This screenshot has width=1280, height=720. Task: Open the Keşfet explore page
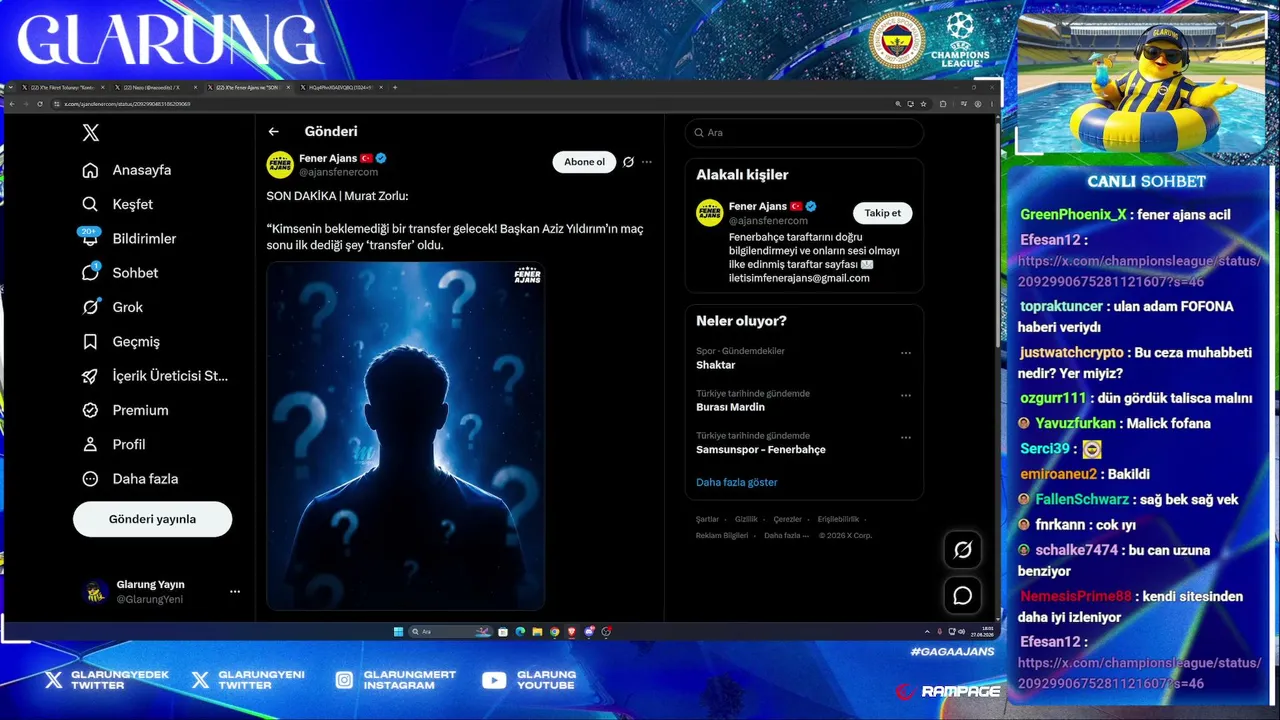118,204
